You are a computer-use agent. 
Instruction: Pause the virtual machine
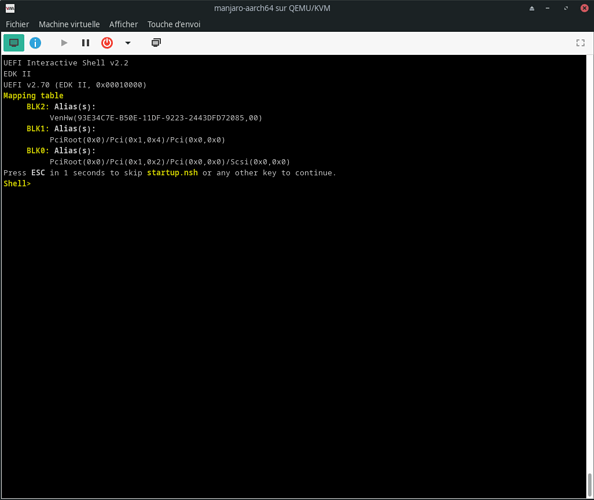(86, 43)
